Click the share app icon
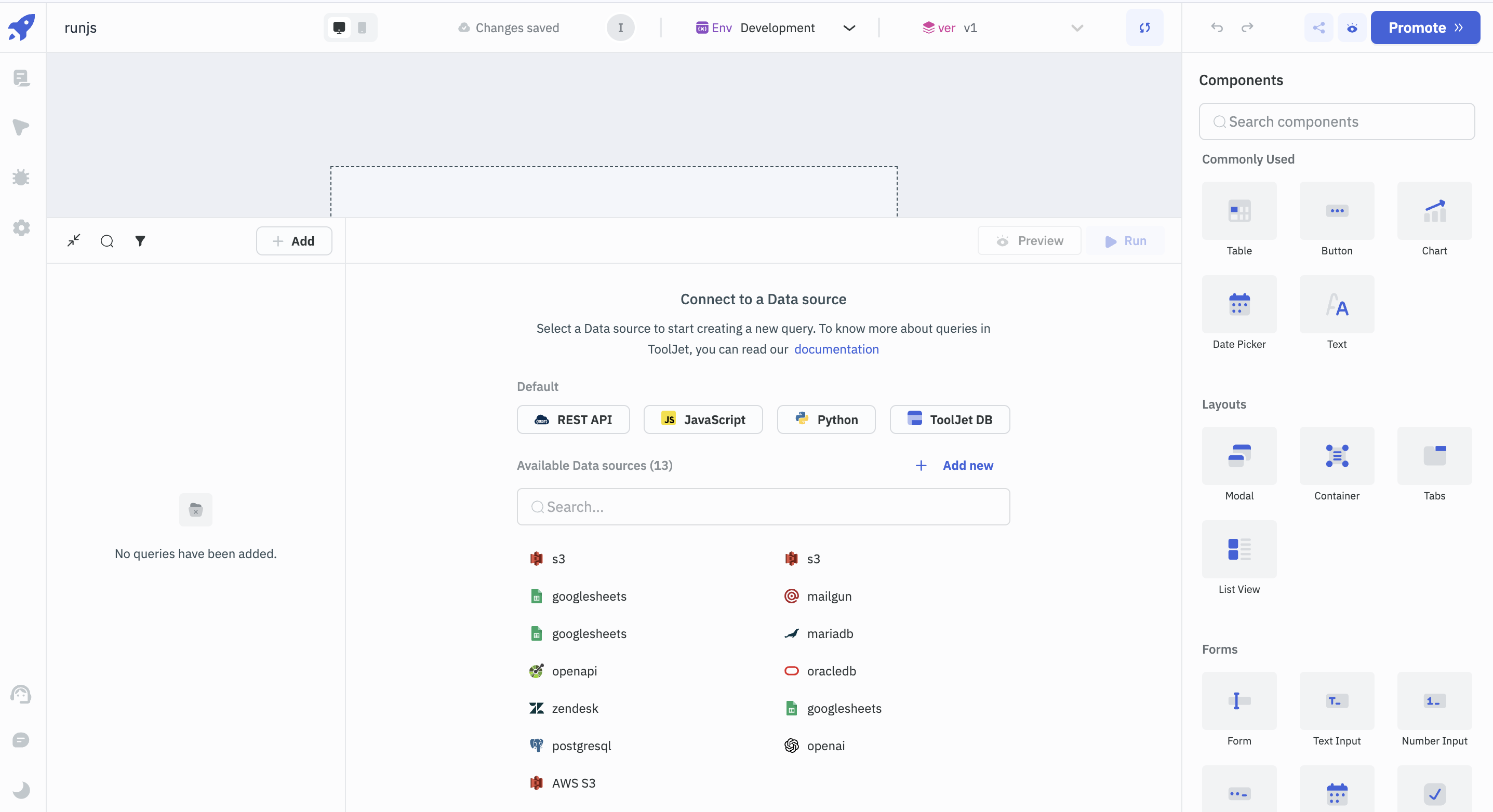The width and height of the screenshot is (1493, 812). 1318,28
